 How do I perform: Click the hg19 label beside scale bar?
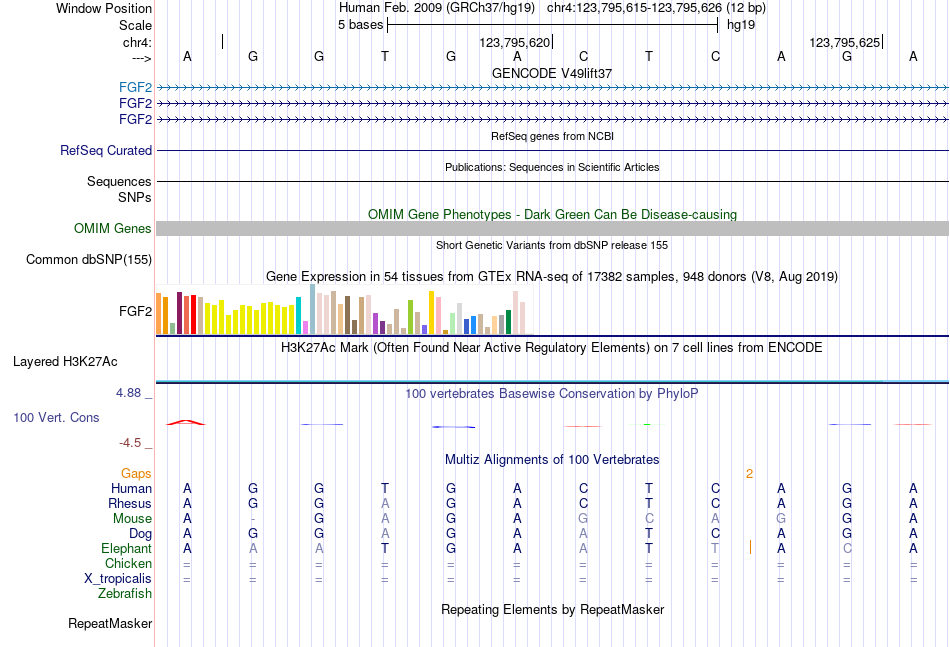coord(741,25)
